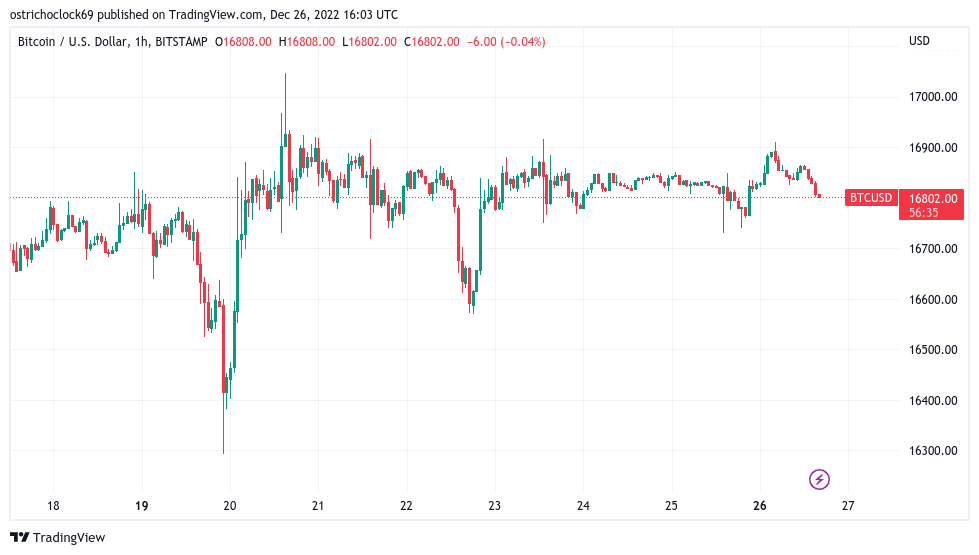Click the TradingView logo at bottom left
The width and height of the screenshot is (979, 555).
[x=58, y=538]
